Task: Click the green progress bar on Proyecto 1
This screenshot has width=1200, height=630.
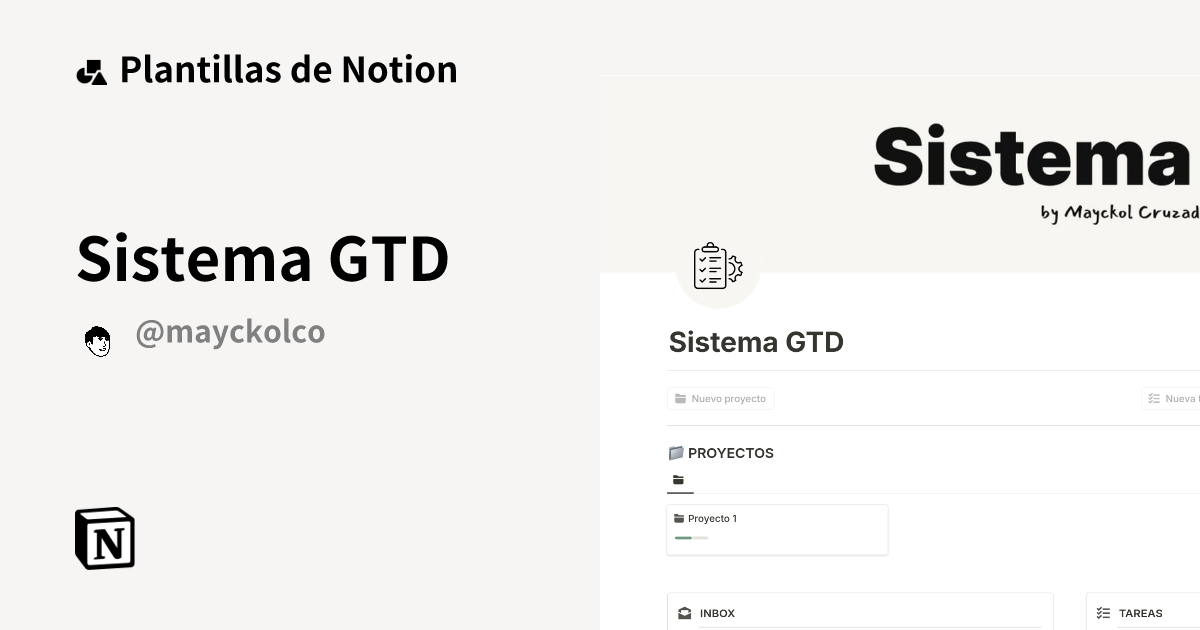Action: click(690, 537)
